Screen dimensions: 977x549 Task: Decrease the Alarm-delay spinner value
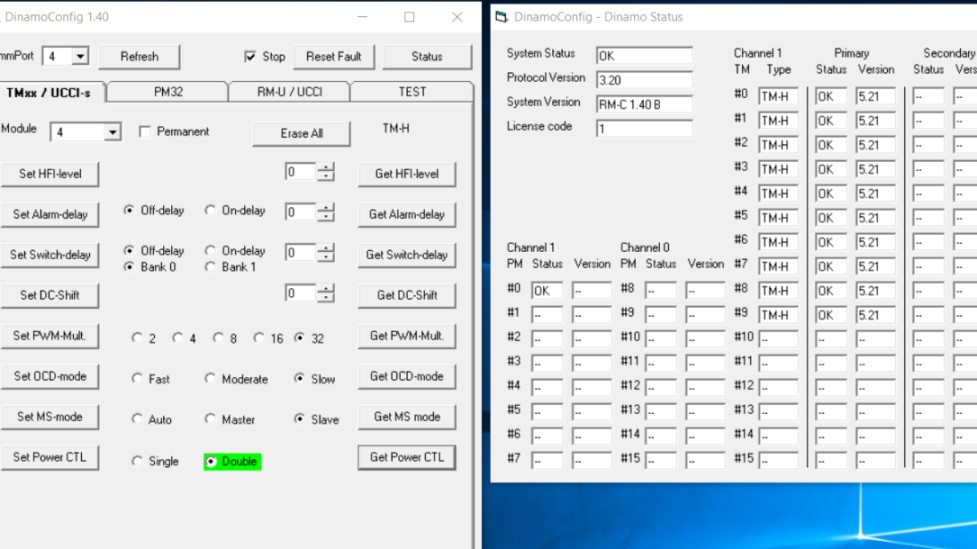(x=326, y=217)
